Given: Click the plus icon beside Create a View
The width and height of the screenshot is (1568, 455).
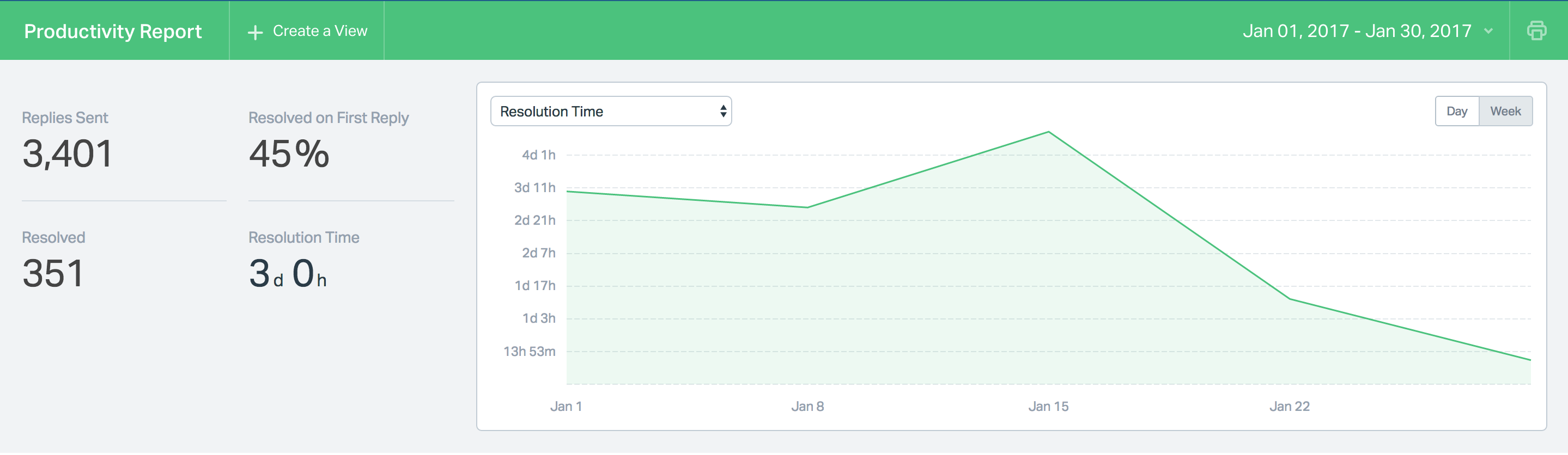Looking at the screenshot, I should (x=255, y=32).
